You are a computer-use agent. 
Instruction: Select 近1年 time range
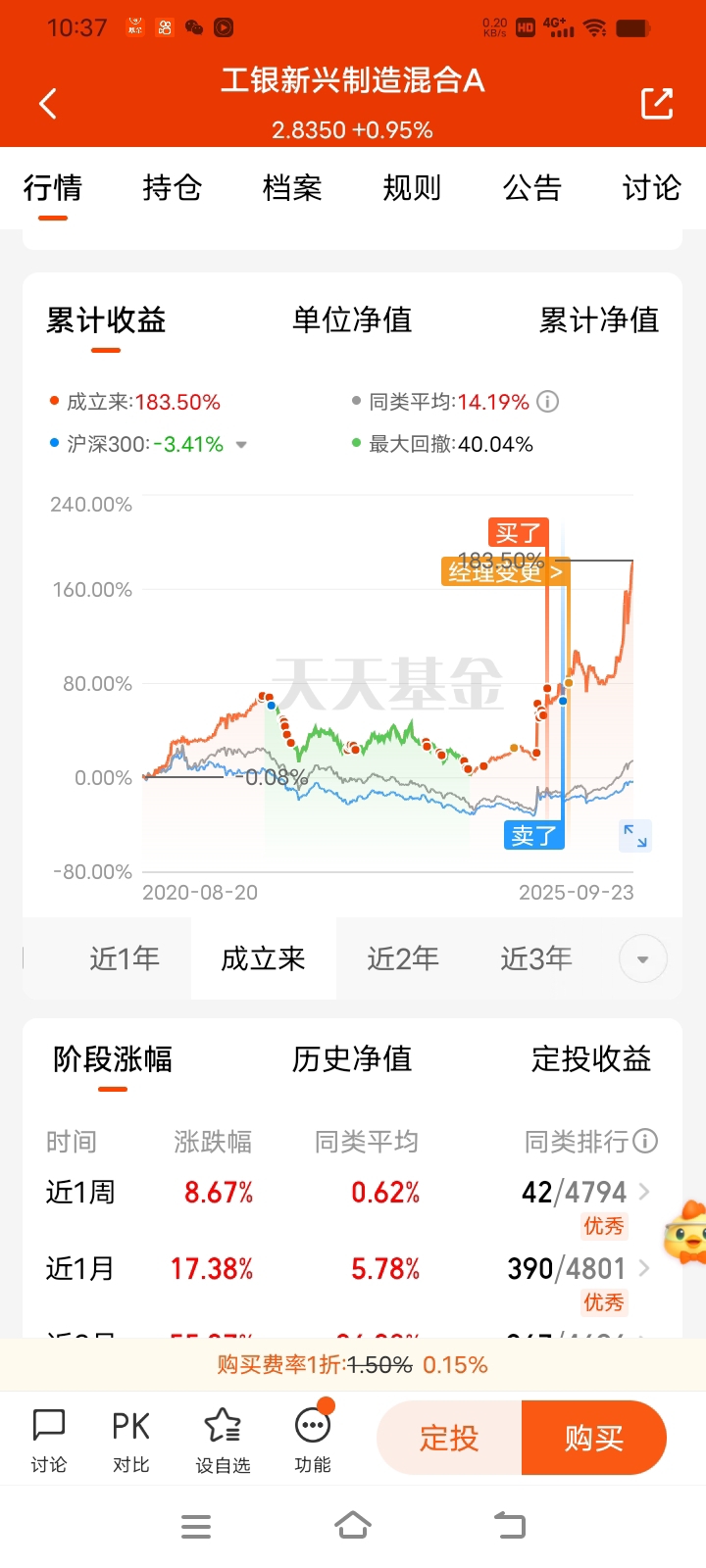125,958
